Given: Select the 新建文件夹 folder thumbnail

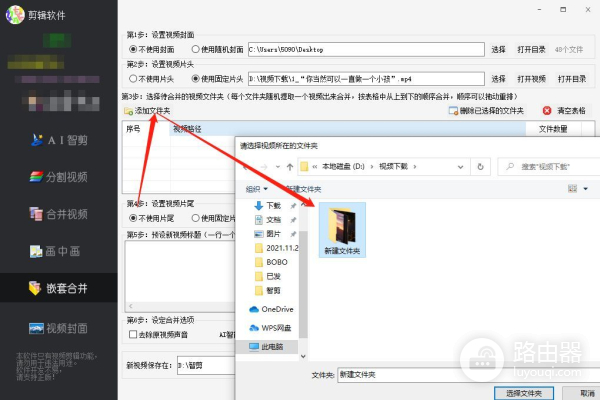Looking at the screenshot, I should pyautogui.click(x=342, y=229).
